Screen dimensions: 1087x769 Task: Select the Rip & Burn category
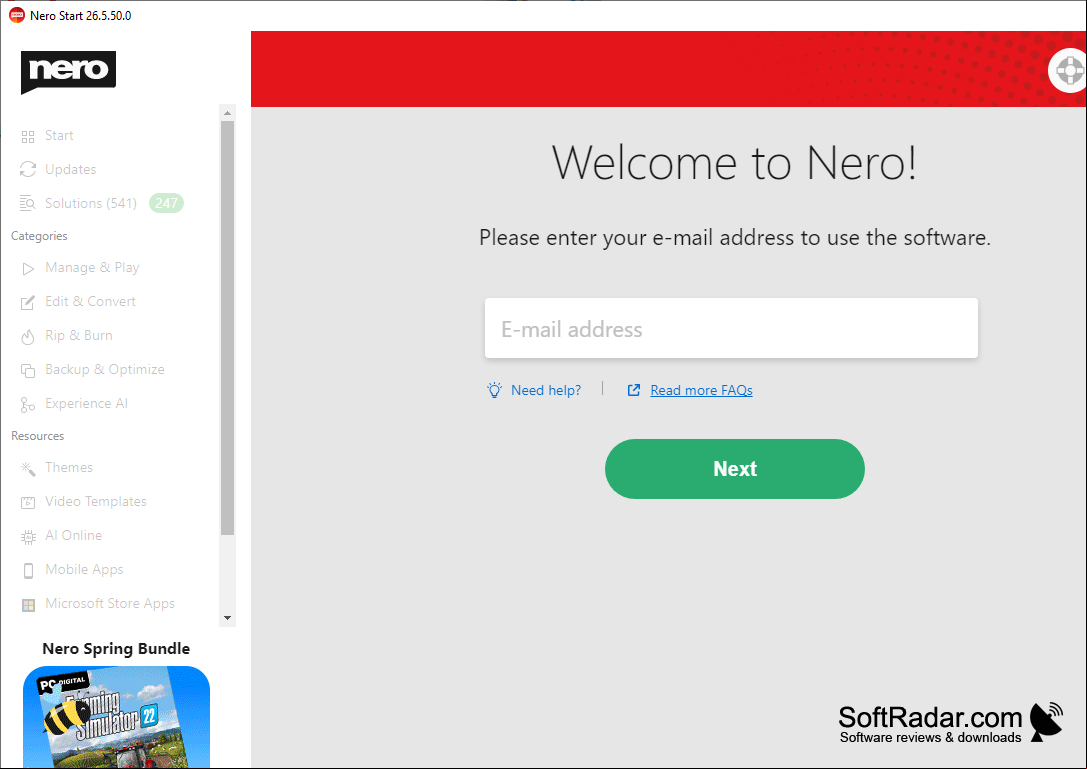[x=78, y=336]
